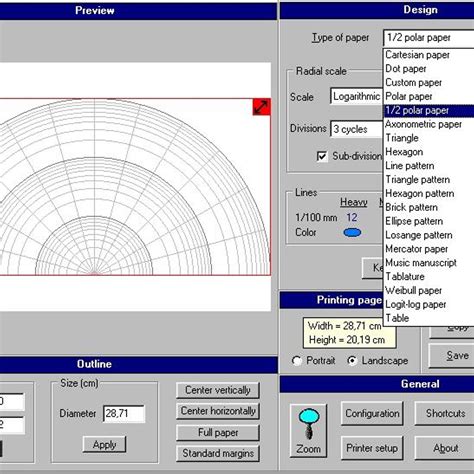Select the Portrait orientation
Viewport: 474px width, 474px height.
(x=296, y=361)
